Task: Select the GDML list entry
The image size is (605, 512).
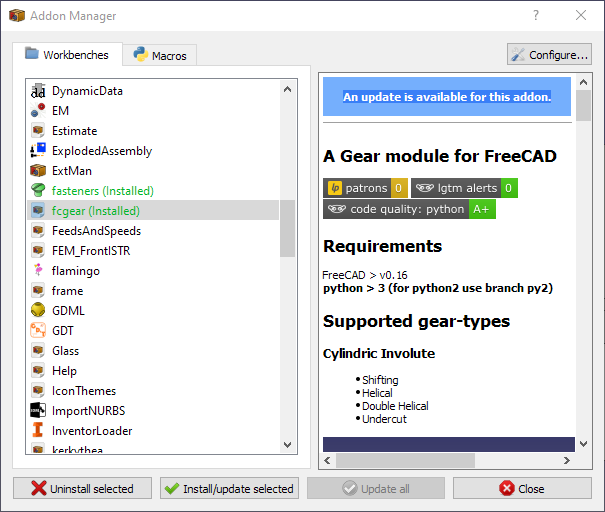Action: [153, 311]
